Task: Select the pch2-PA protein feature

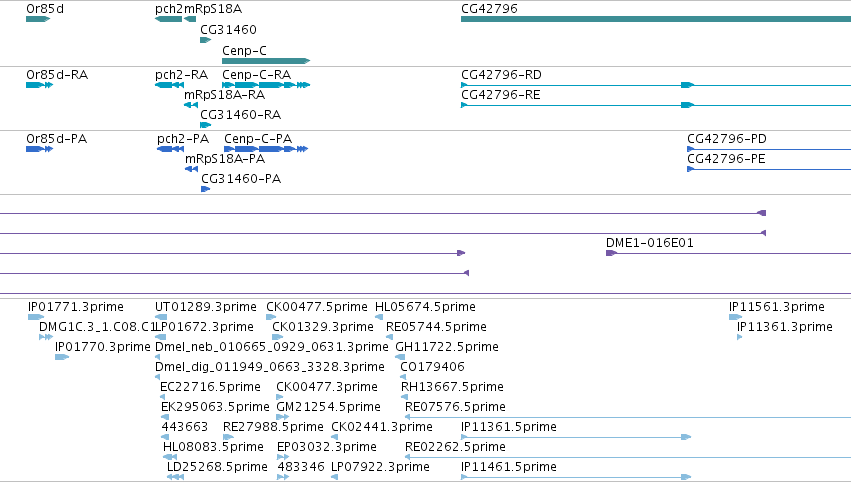Action: click(x=170, y=149)
